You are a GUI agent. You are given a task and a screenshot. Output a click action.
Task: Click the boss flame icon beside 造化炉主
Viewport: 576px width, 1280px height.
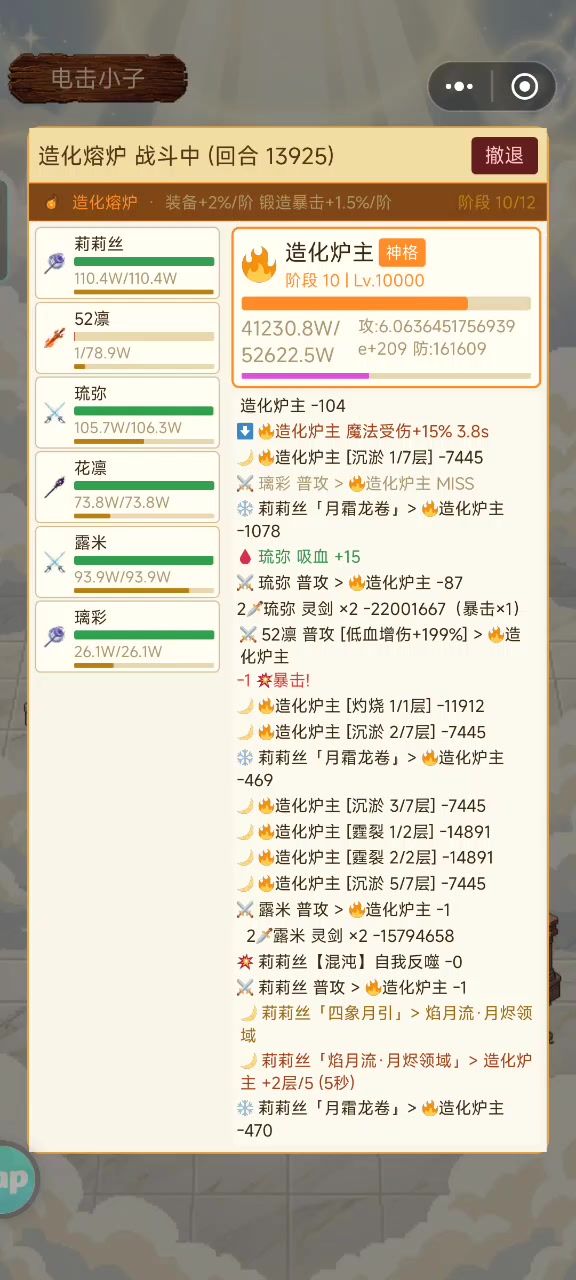pyautogui.click(x=259, y=265)
